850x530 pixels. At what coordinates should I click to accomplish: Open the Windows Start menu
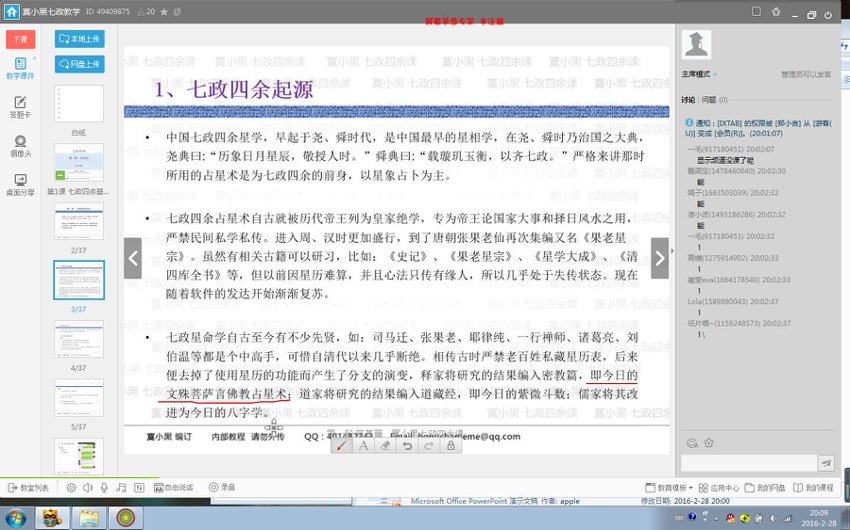coord(15,519)
